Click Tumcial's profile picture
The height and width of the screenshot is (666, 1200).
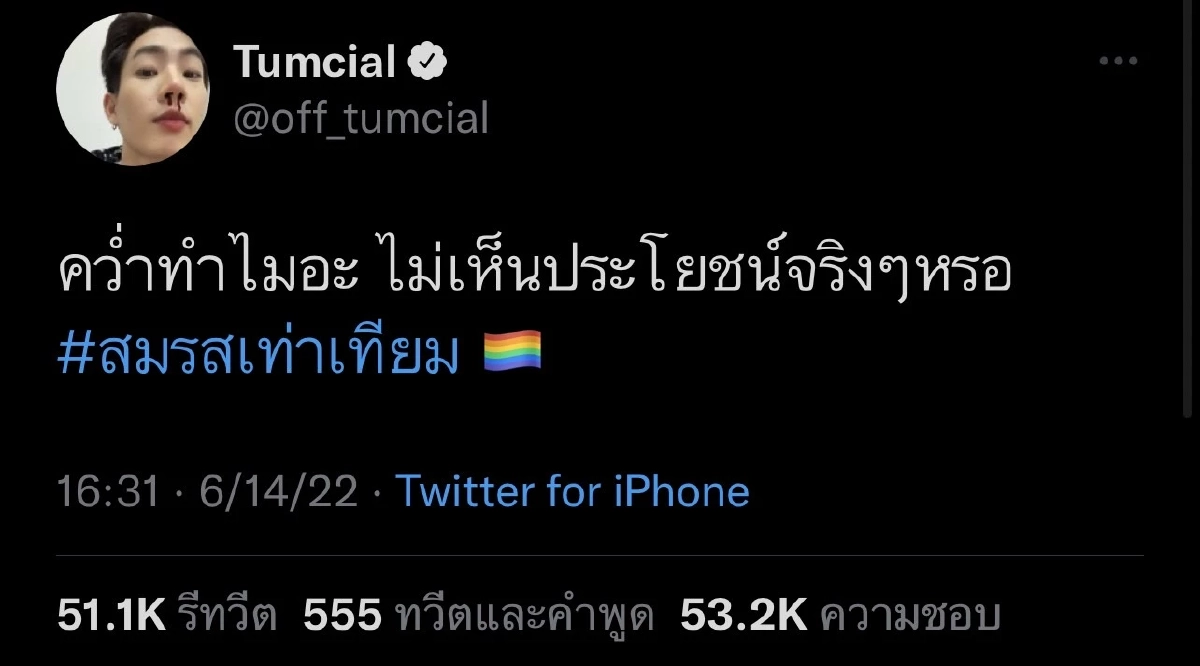[x=135, y=85]
